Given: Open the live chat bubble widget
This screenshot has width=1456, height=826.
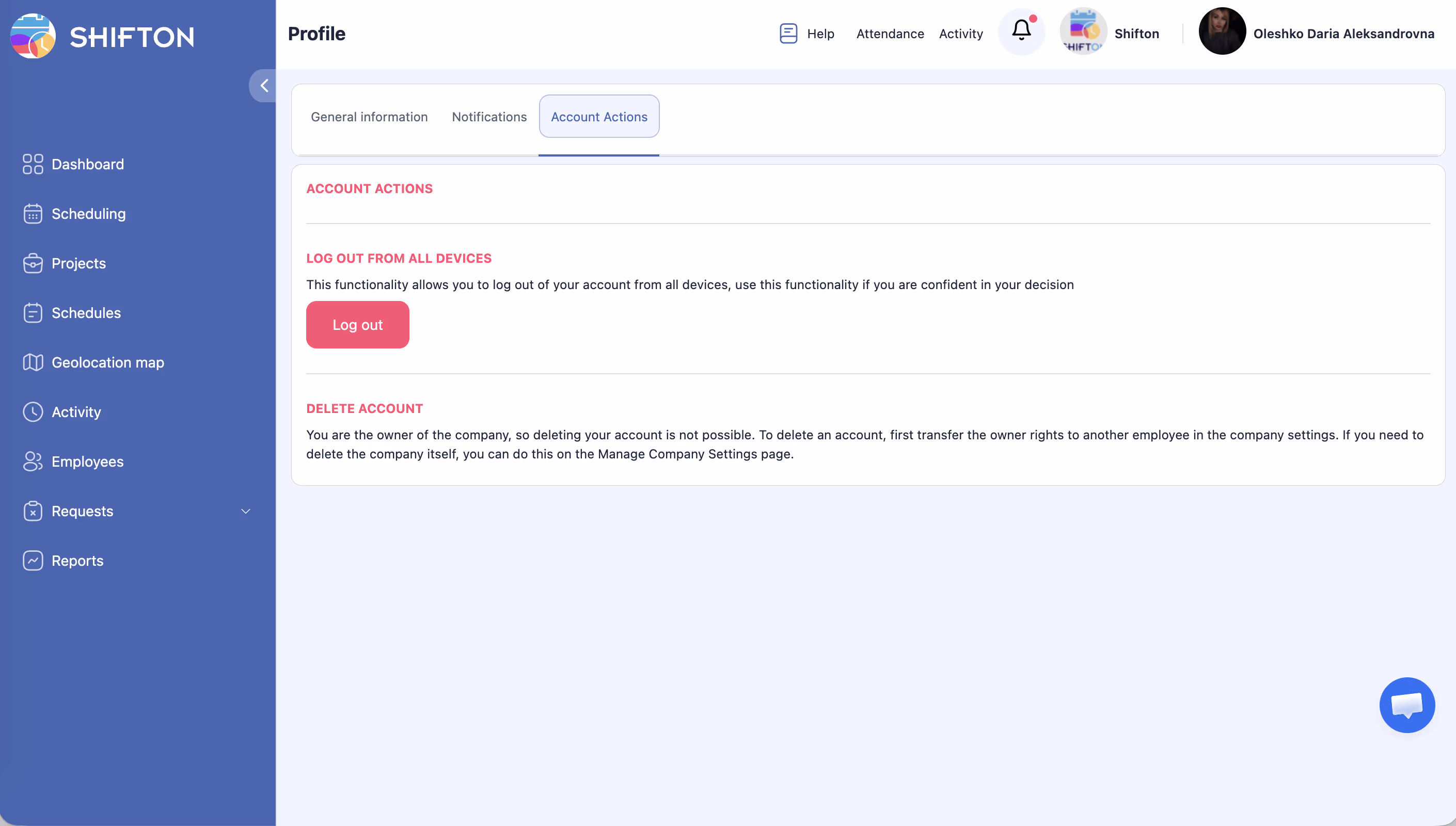Looking at the screenshot, I should click(1406, 705).
